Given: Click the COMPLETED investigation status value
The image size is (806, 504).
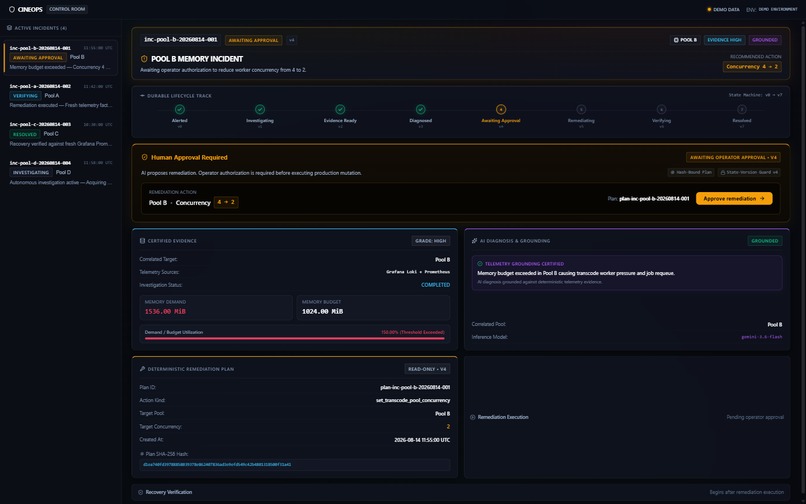Looking at the screenshot, I should pyautogui.click(x=435, y=285).
